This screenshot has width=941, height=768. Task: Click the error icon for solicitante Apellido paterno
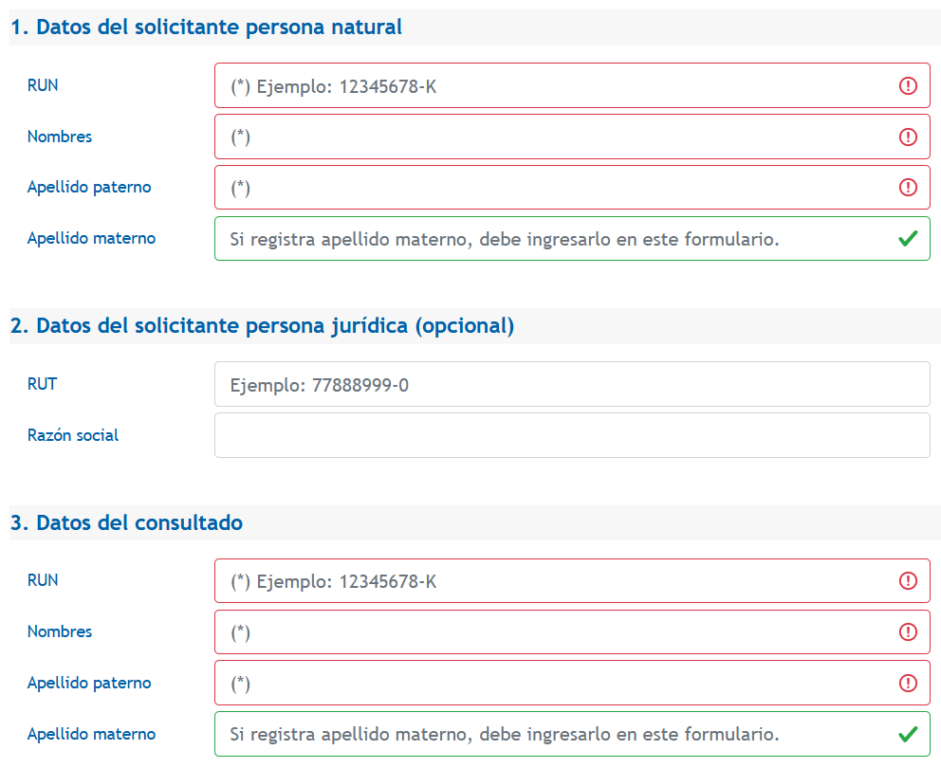(x=908, y=187)
